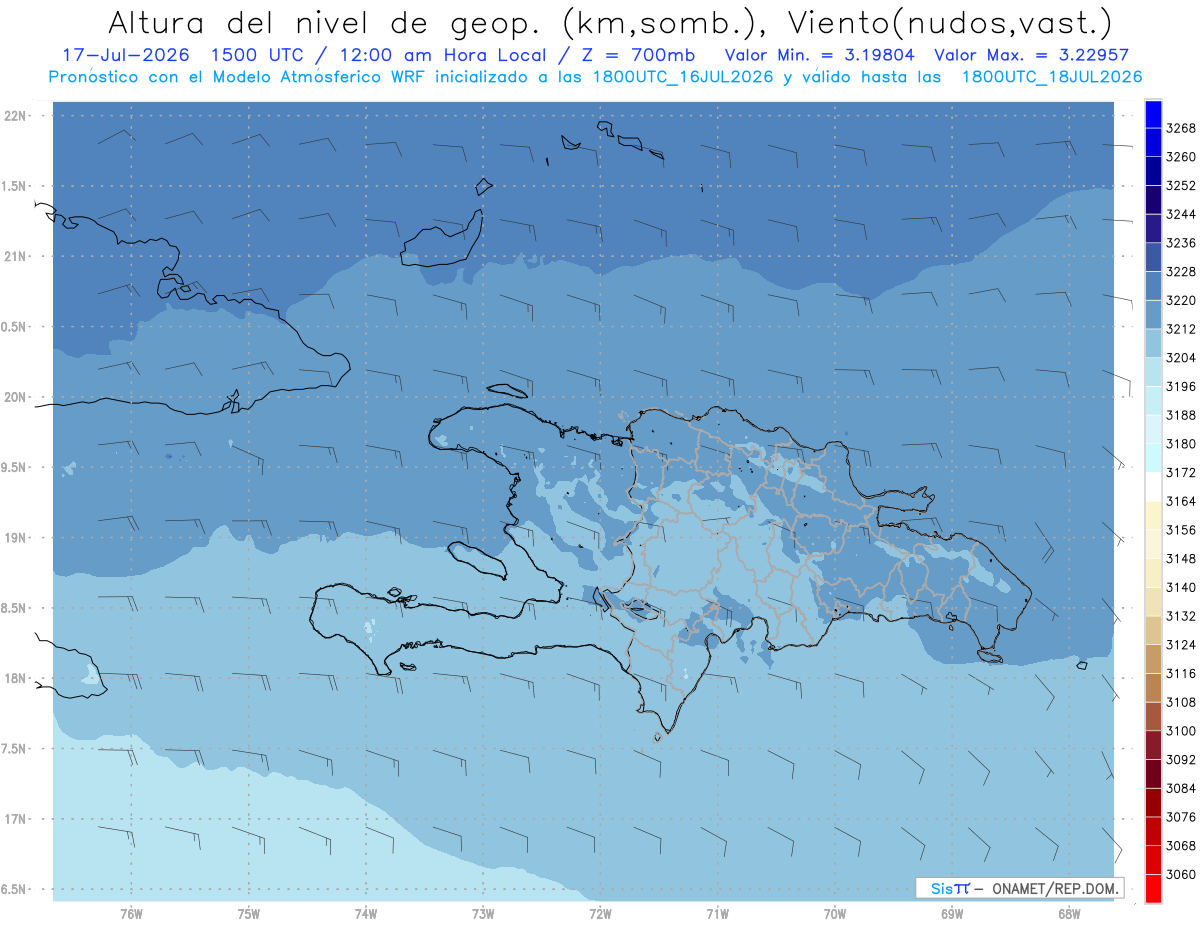Image resolution: width=1200 pixels, height=927 pixels.
Task: Click the '69W' longitude label
Action: [x=952, y=914]
